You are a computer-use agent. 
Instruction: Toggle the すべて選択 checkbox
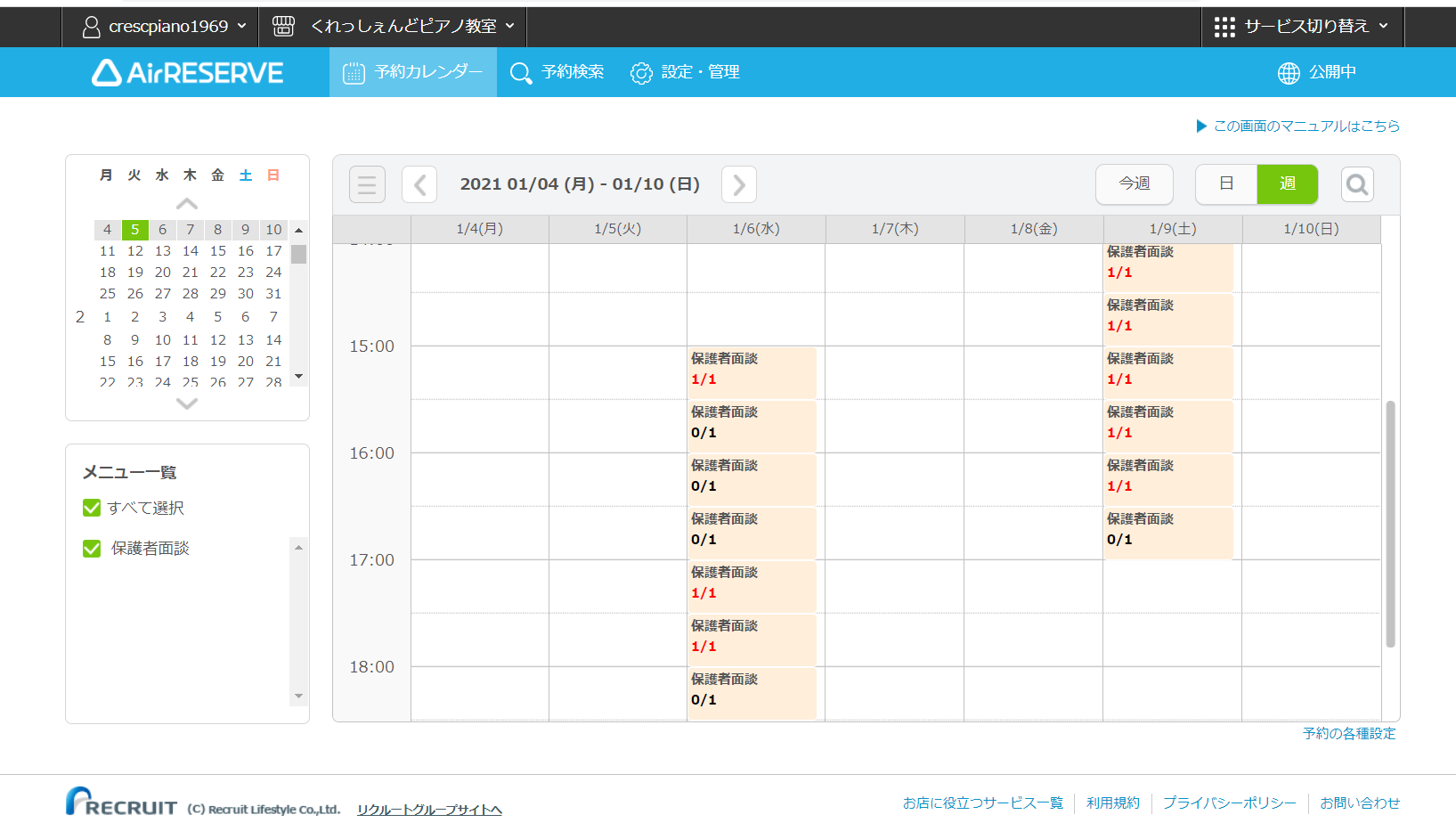pos(92,508)
